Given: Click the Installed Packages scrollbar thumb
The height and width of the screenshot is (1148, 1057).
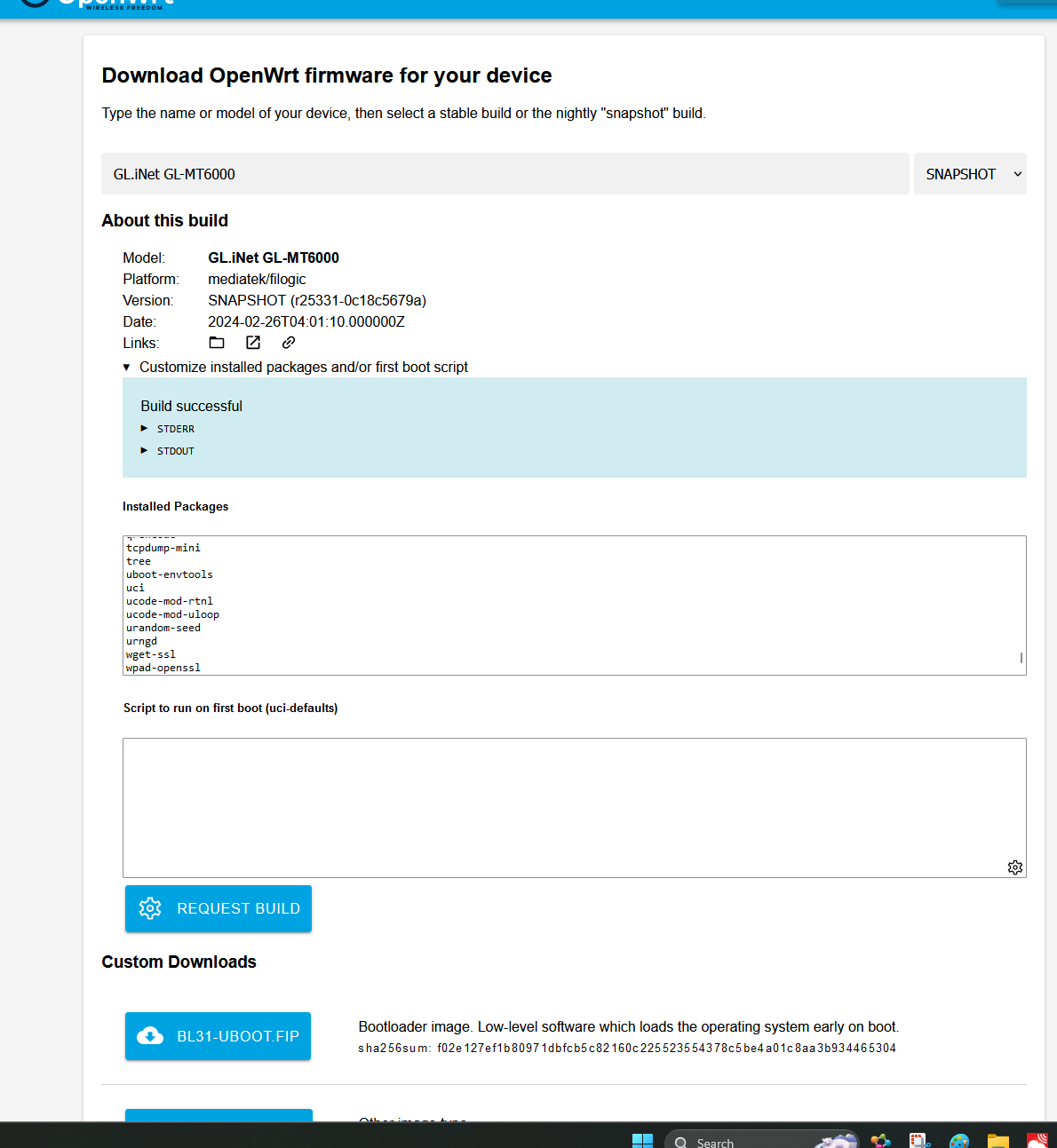Looking at the screenshot, I should (x=1021, y=658).
